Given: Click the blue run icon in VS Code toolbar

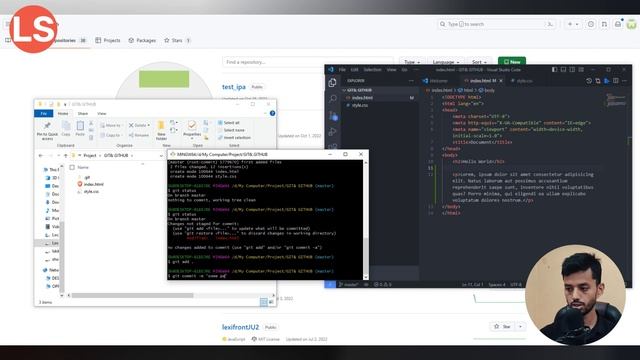Looking at the screenshot, I should 607,81.
